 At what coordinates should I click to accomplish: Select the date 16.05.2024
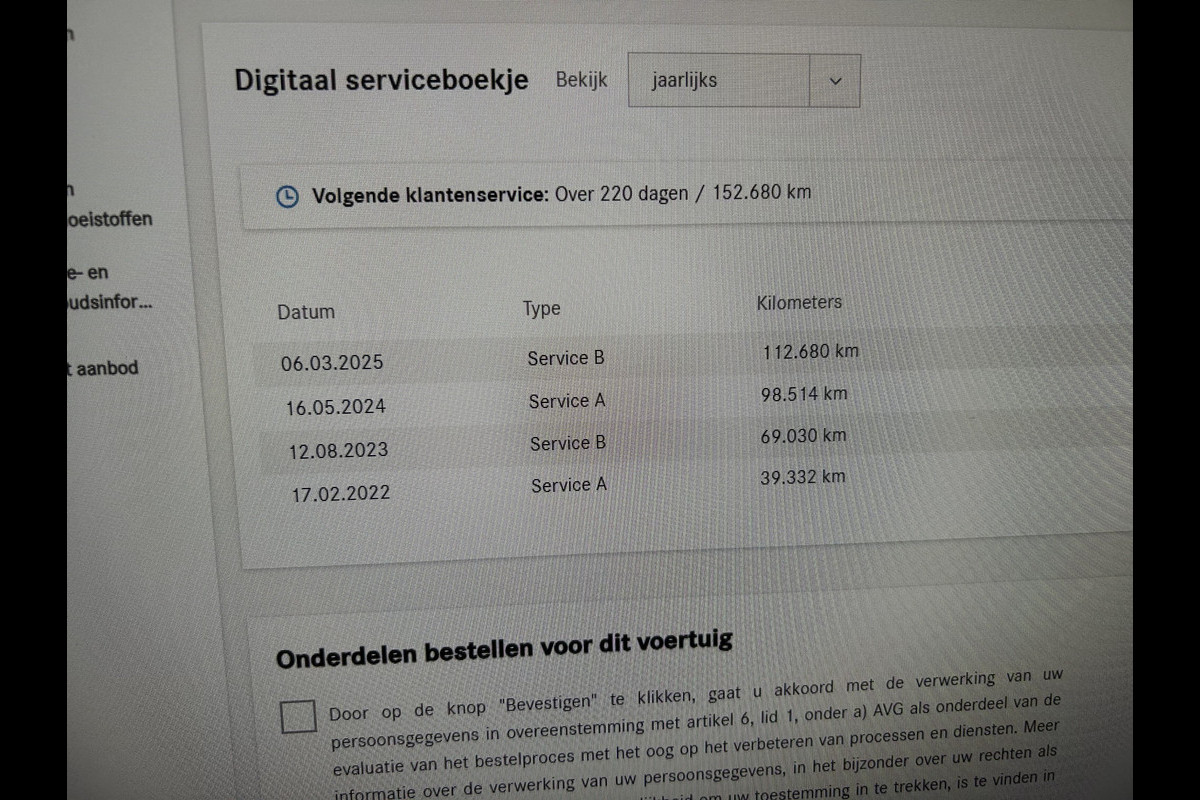point(336,407)
